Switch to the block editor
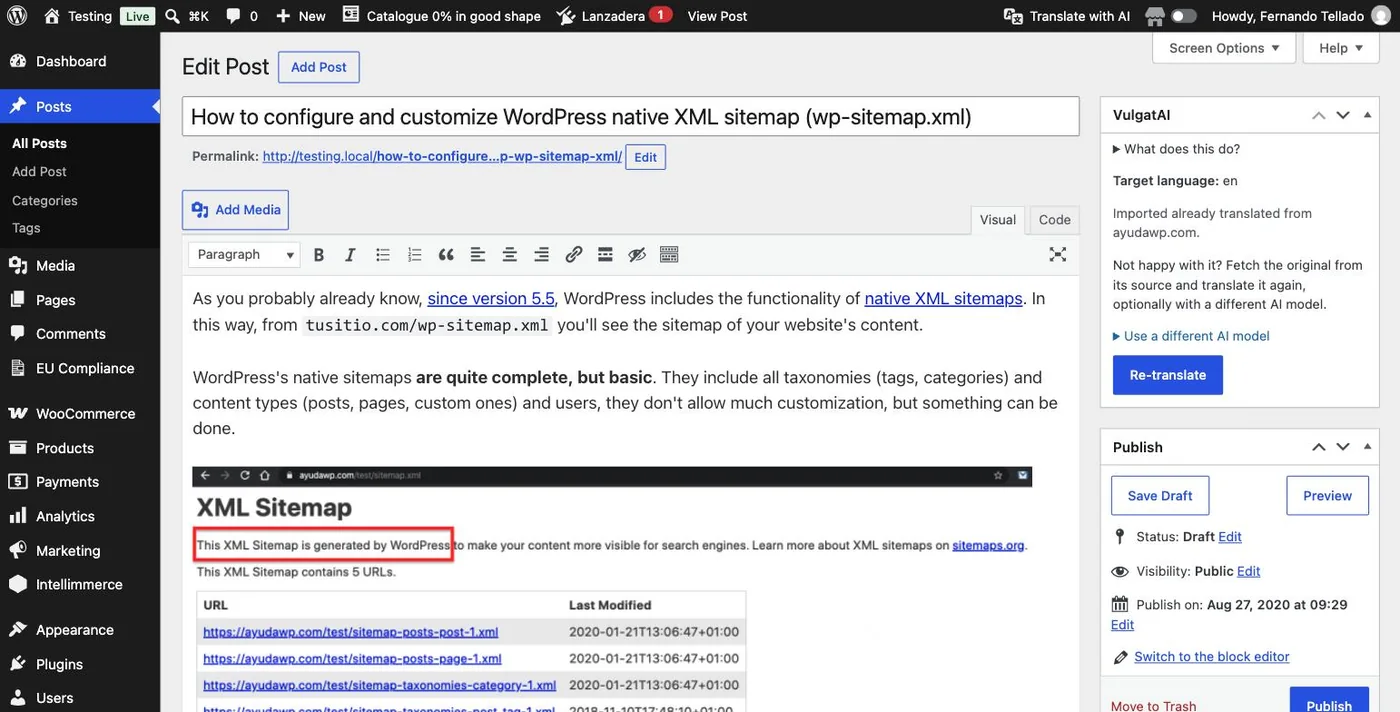Viewport: 1400px width, 712px height. click(x=1212, y=657)
